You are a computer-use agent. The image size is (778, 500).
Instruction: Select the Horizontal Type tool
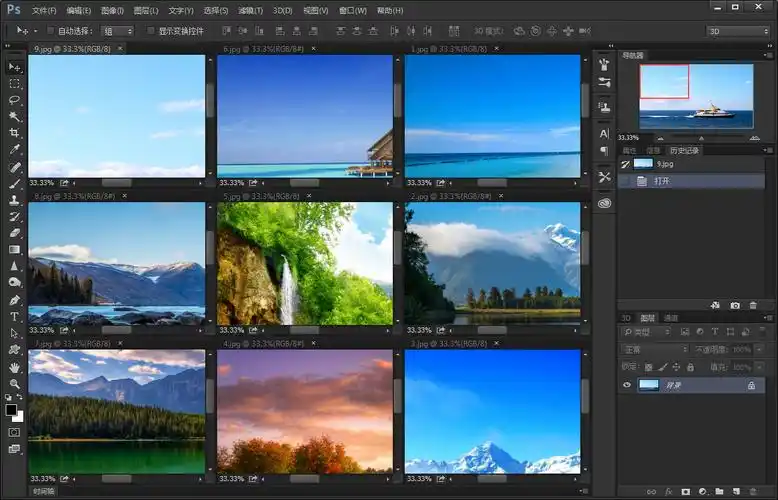(x=15, y=315)
